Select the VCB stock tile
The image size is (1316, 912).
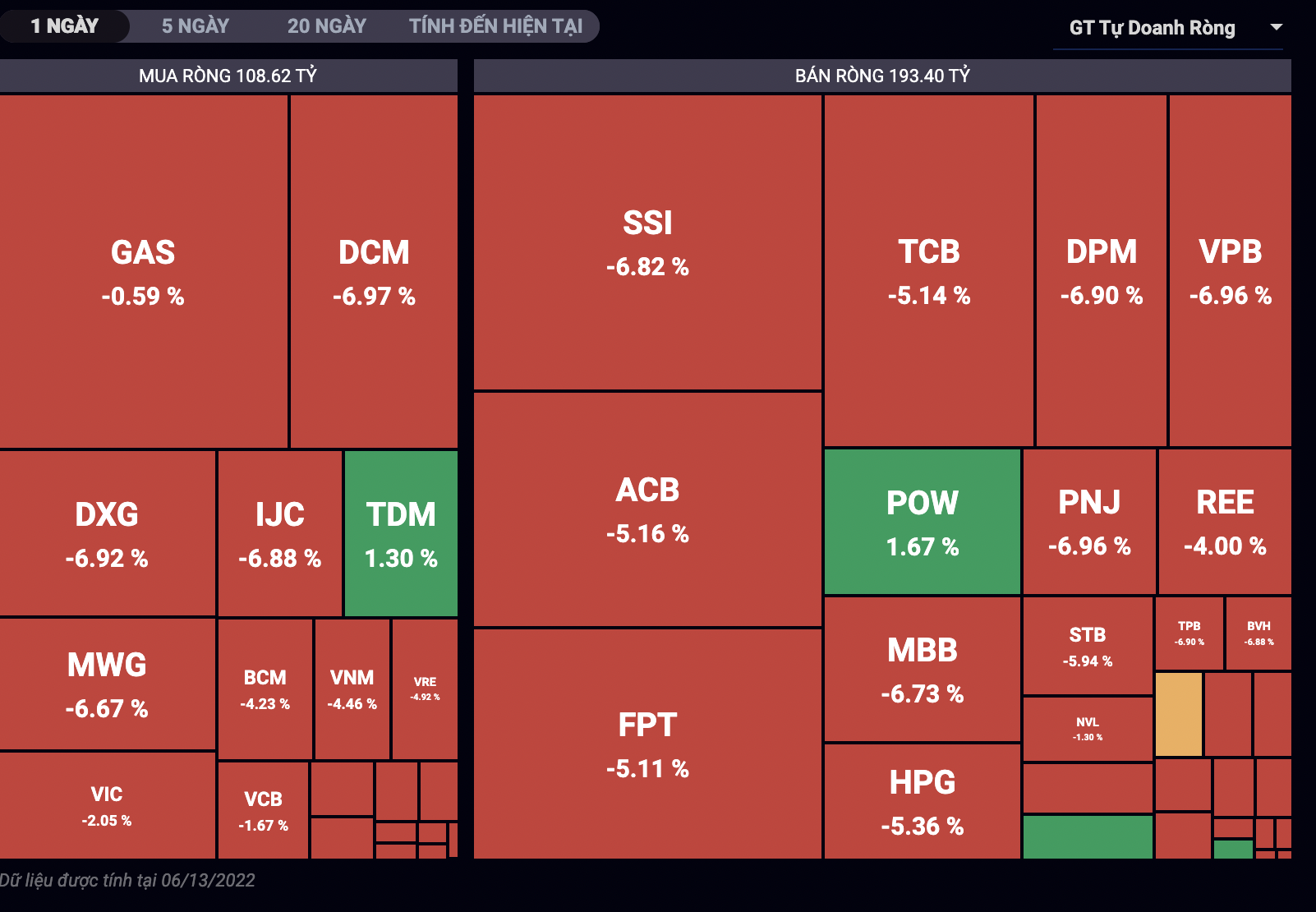pyautogui.click(x=263, y=810)
